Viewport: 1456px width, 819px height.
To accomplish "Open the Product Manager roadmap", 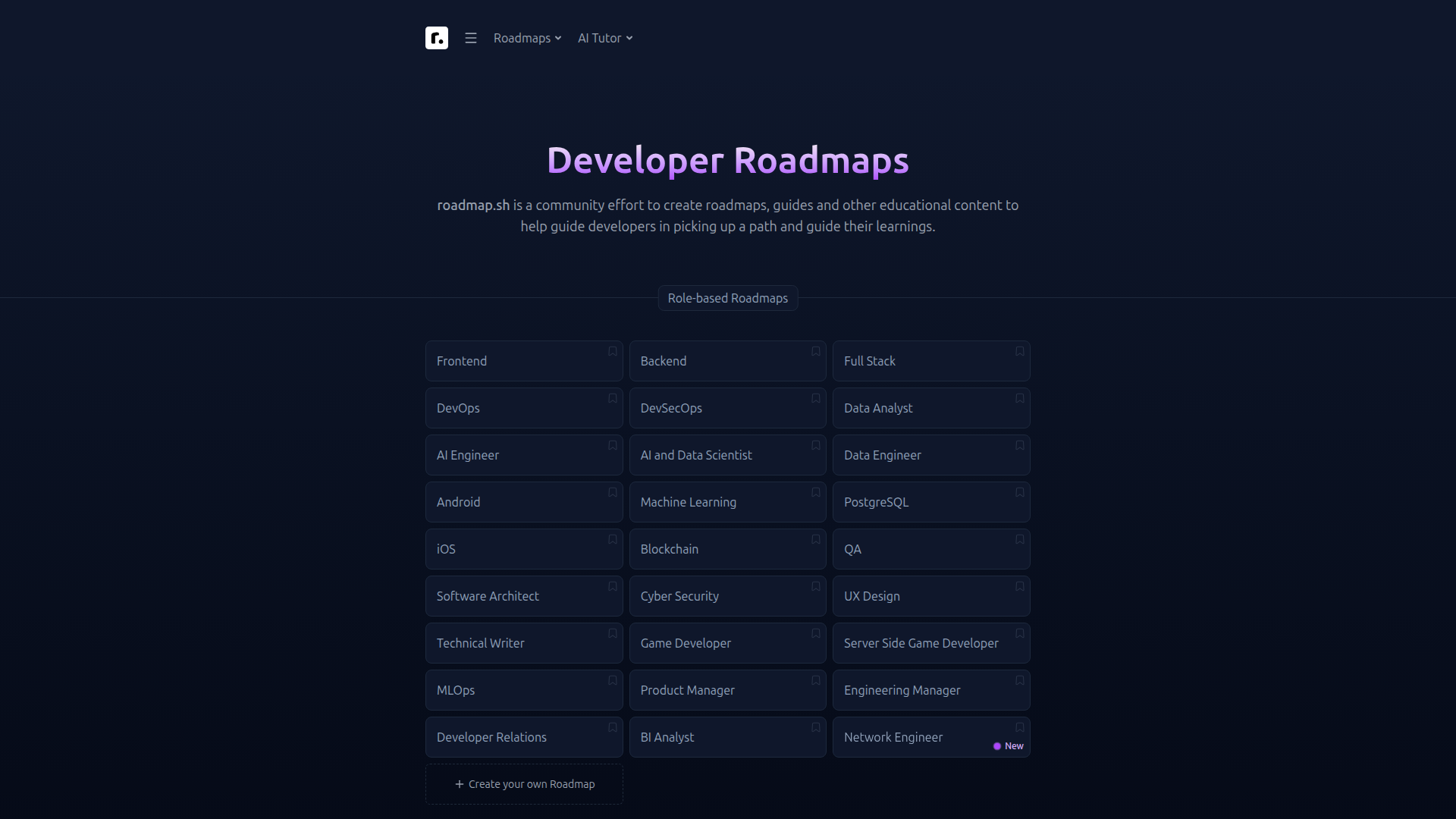I will click(x=728, y=690).
